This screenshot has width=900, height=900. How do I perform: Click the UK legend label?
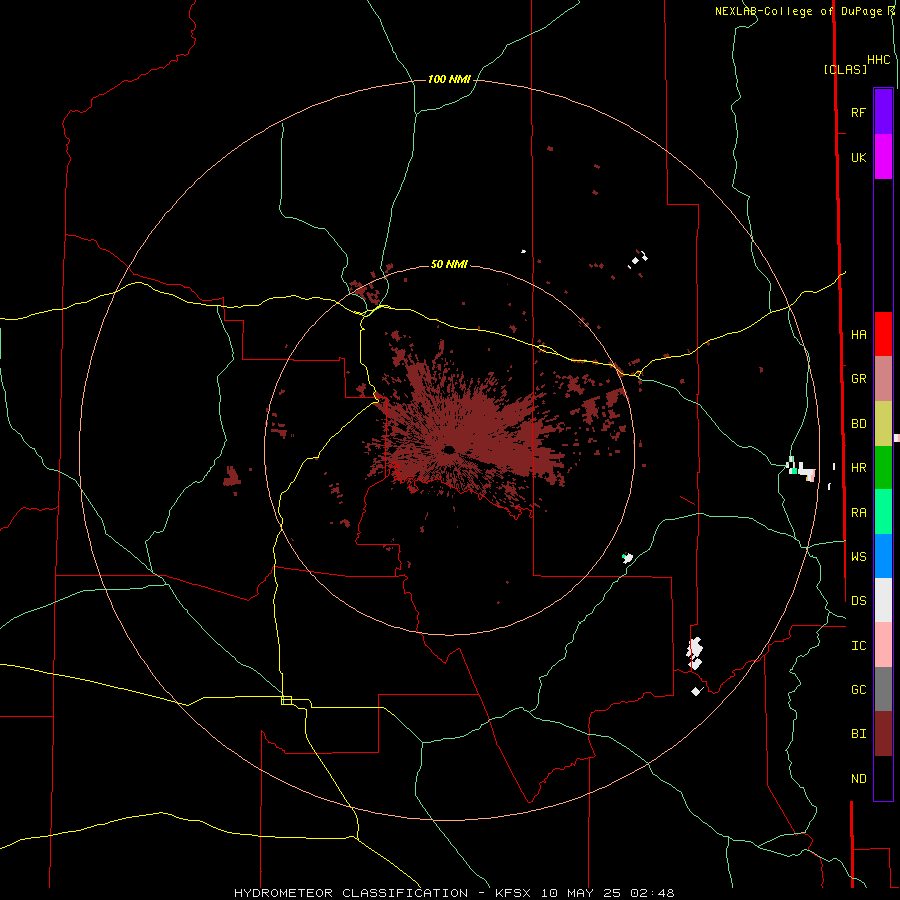858,157
